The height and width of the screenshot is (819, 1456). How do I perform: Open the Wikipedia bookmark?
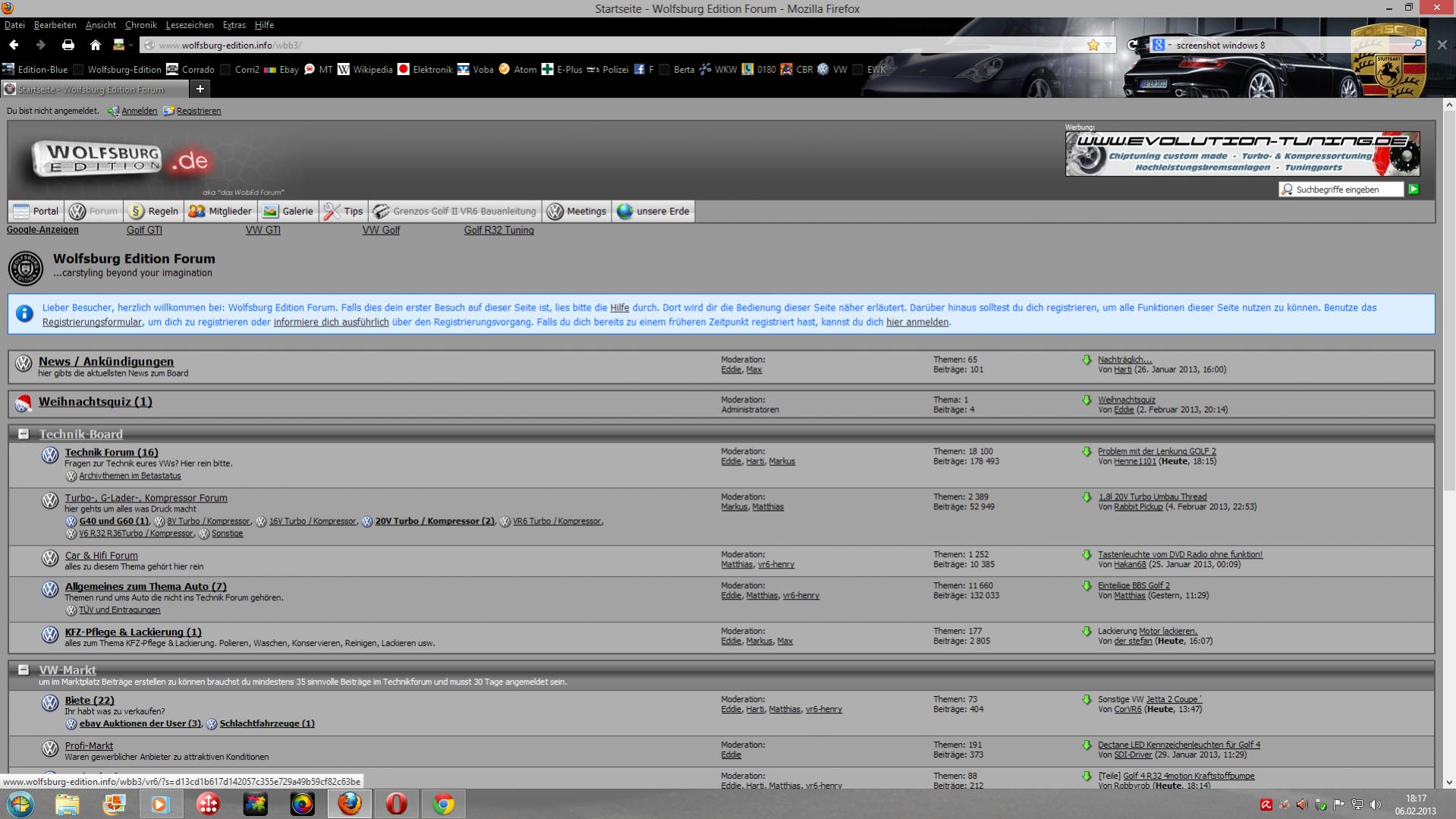pyautogui.click(x=365, y=69)
